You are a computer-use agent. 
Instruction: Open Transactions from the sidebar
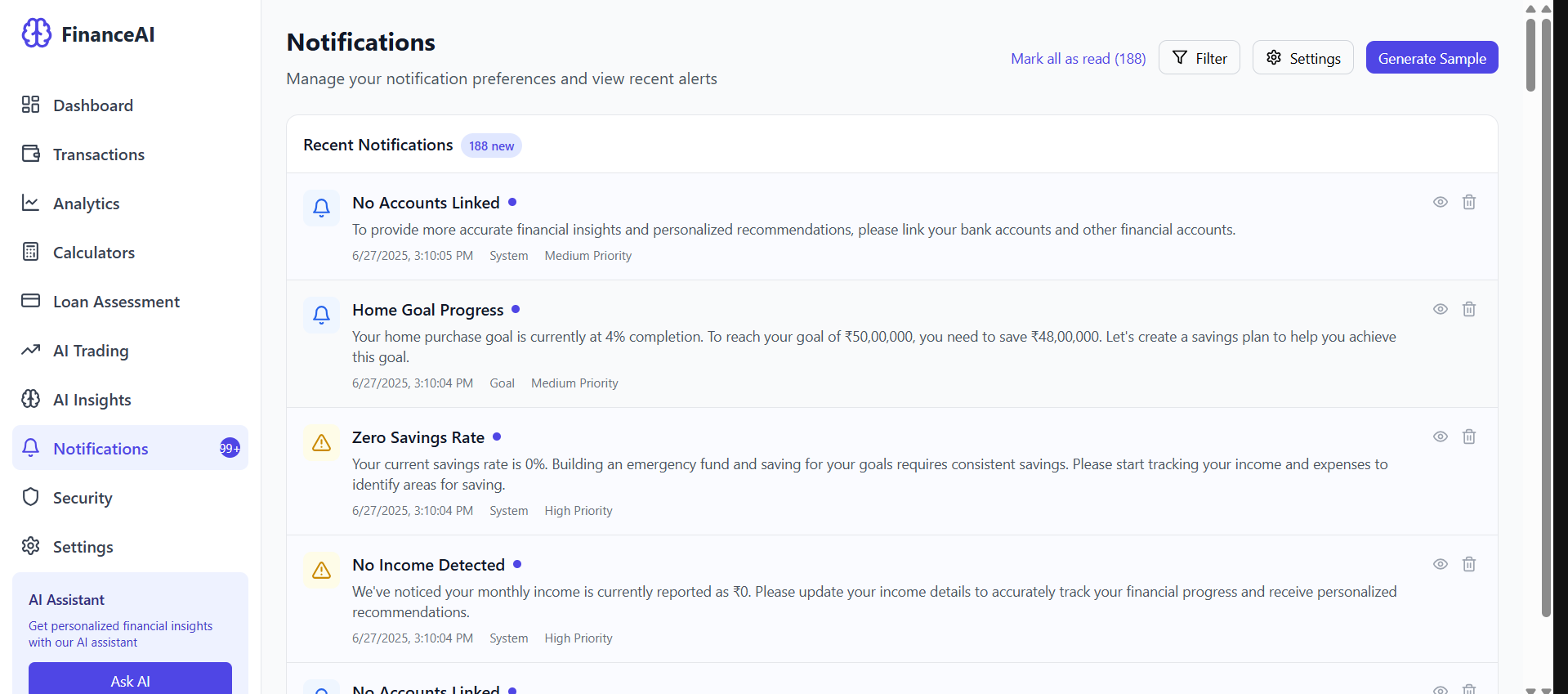tap(130, 154)
